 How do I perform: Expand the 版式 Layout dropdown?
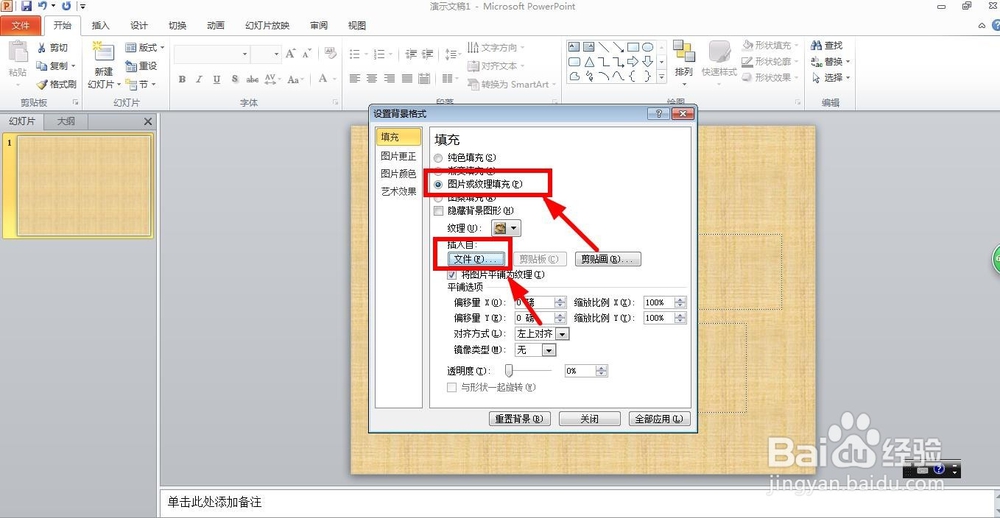coord(162,48)
